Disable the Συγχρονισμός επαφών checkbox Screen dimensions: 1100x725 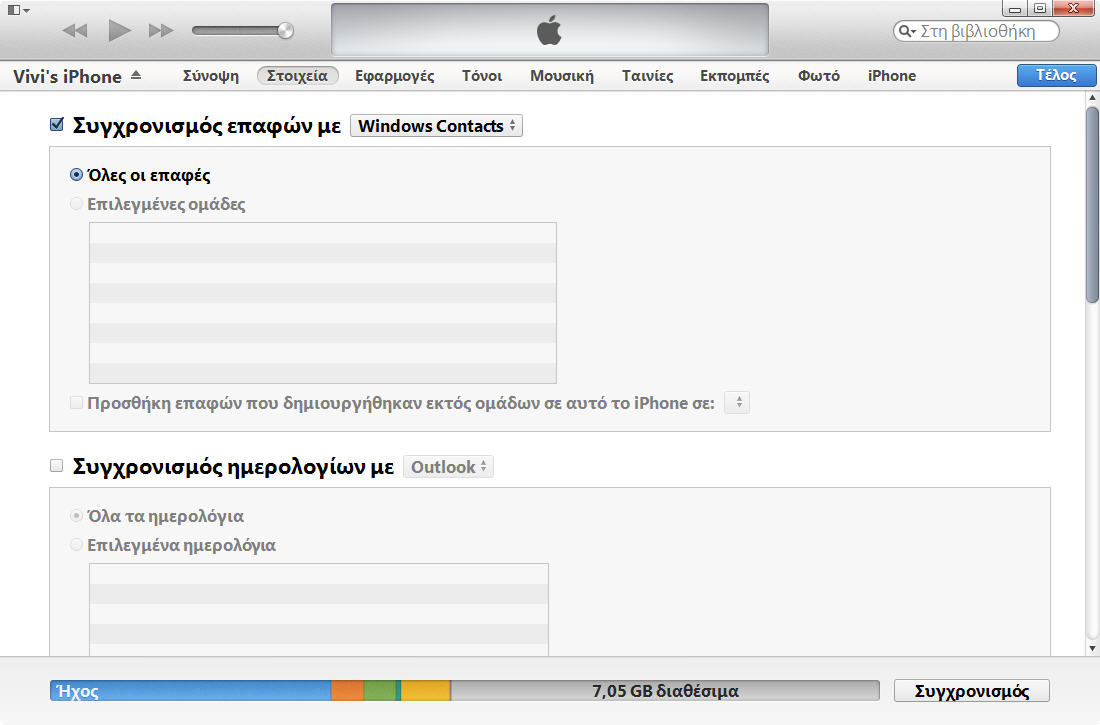57,125
